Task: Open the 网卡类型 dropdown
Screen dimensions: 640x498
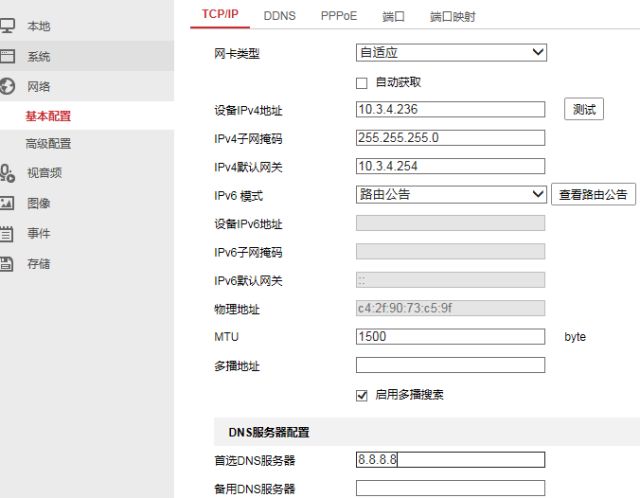Action: pyautogui.click(x=450, y=53)
